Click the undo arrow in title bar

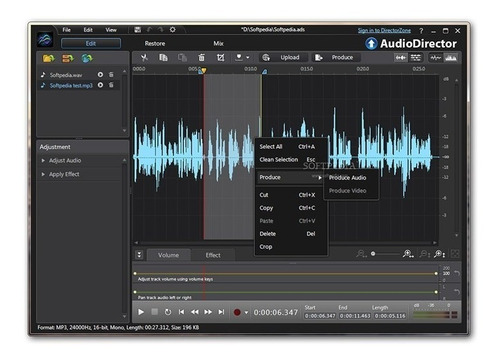149,30
